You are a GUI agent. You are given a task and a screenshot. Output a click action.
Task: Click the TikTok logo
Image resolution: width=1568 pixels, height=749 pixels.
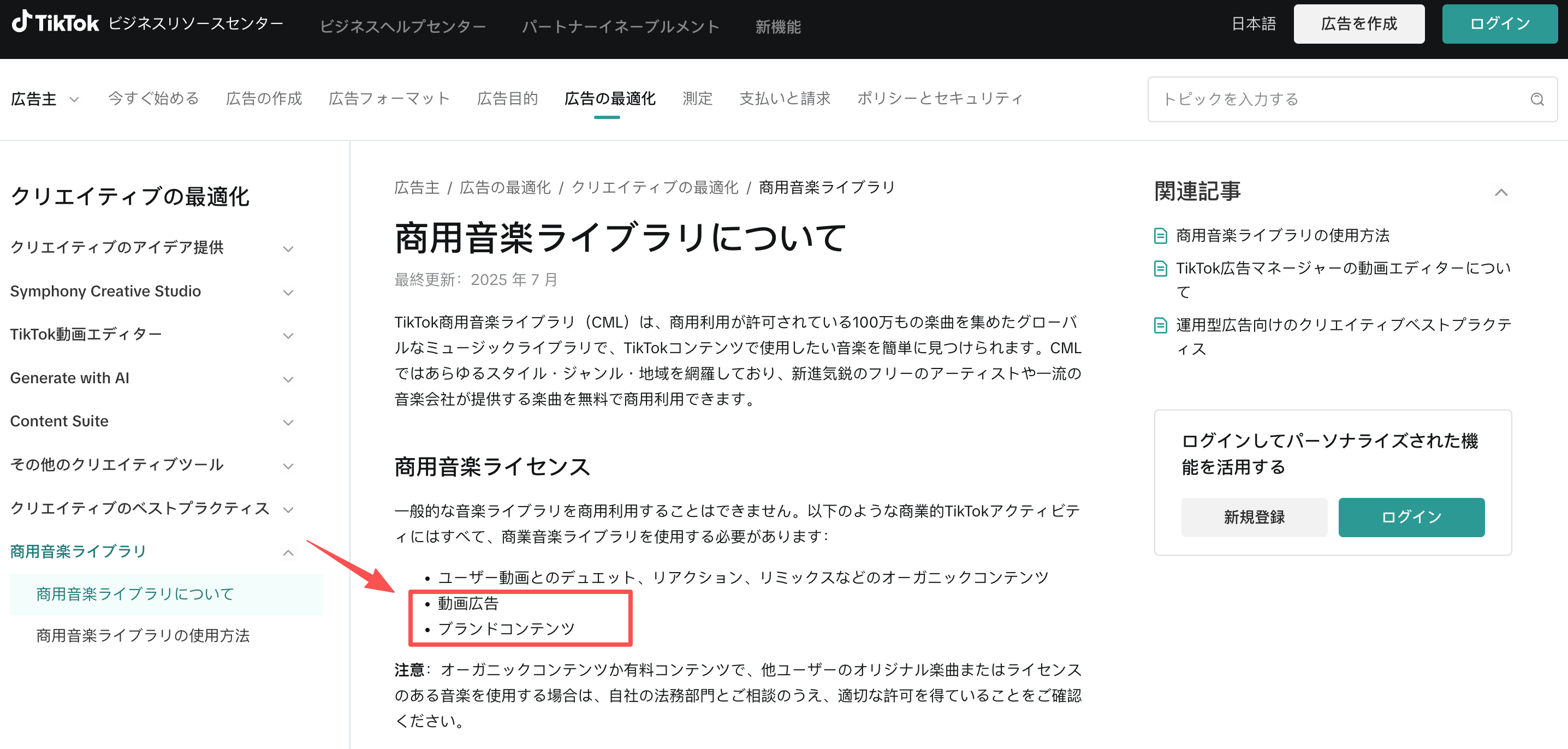coord(55,22)
